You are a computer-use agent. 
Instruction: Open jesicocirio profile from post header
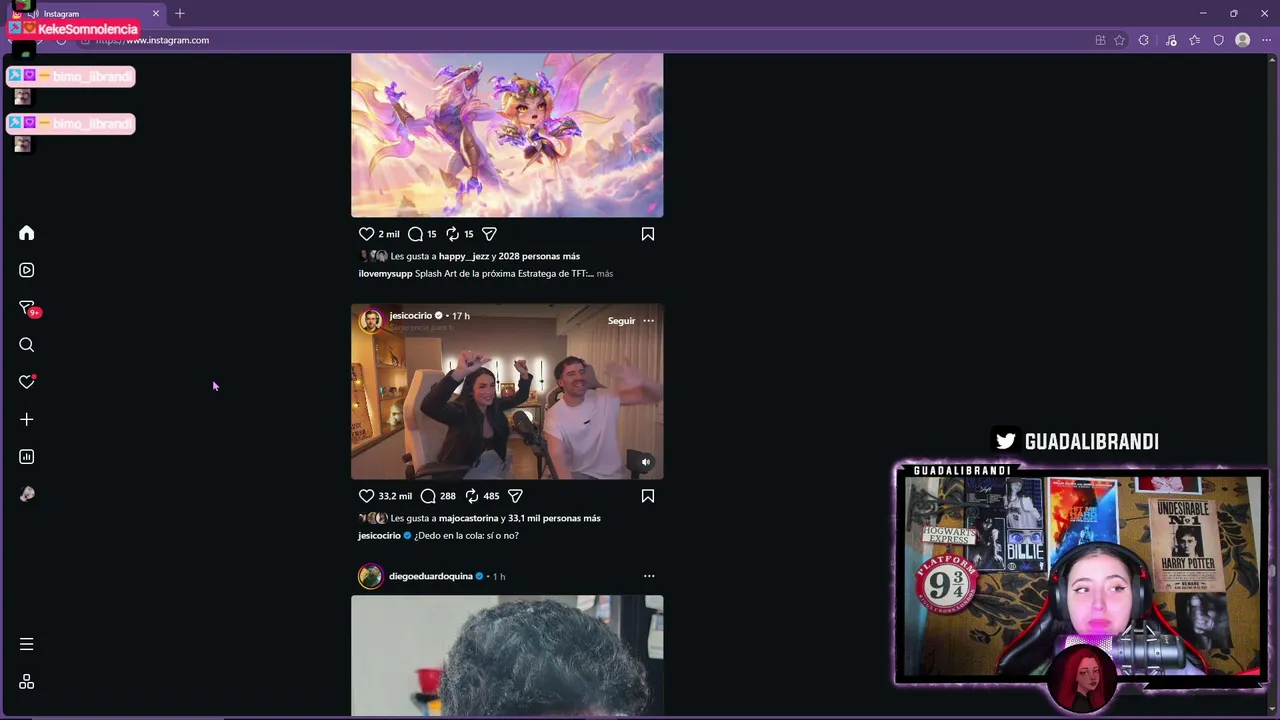tap(410, 316)
